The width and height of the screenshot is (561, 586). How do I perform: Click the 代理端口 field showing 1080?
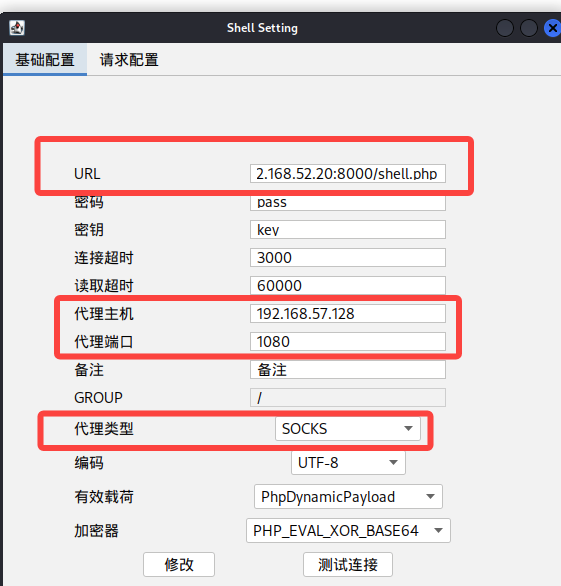(x=348, y=342)
